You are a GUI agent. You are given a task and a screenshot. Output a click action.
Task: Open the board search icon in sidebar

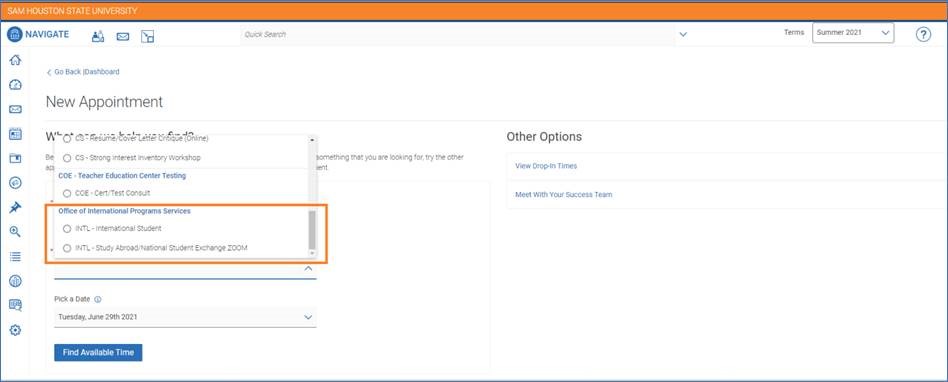[15, 305]
